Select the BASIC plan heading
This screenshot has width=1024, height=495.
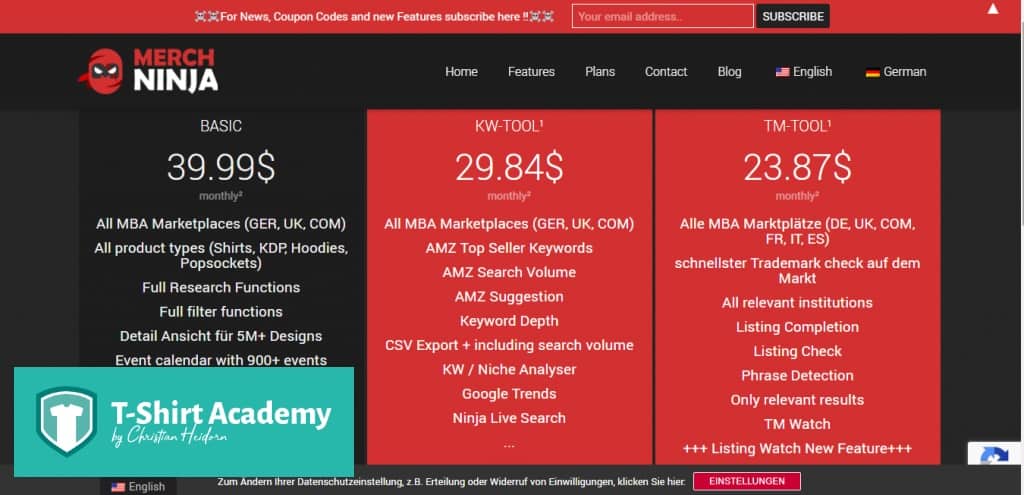(x=221, y=126)
